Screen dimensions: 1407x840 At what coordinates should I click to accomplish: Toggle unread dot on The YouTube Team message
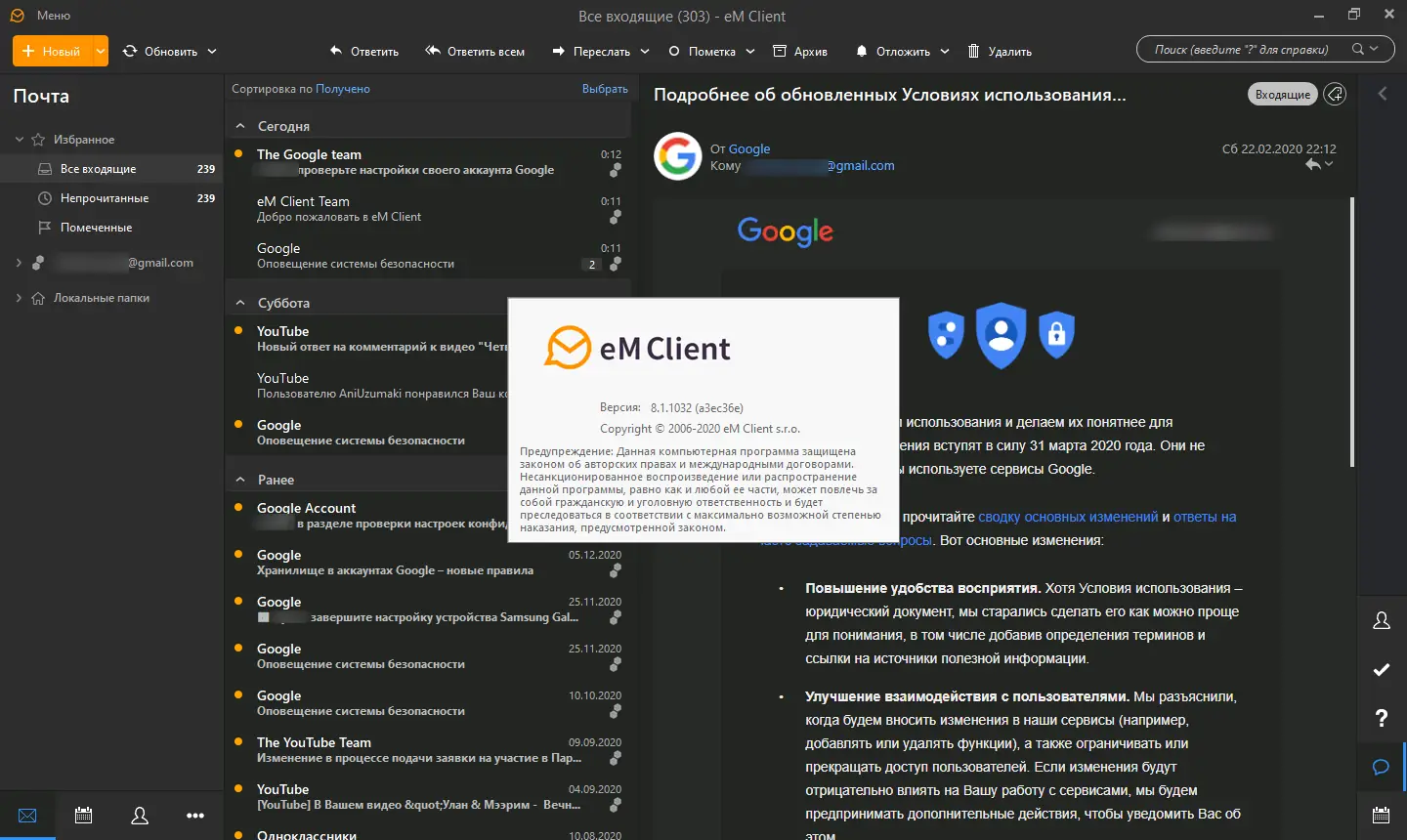pos(238,741)
